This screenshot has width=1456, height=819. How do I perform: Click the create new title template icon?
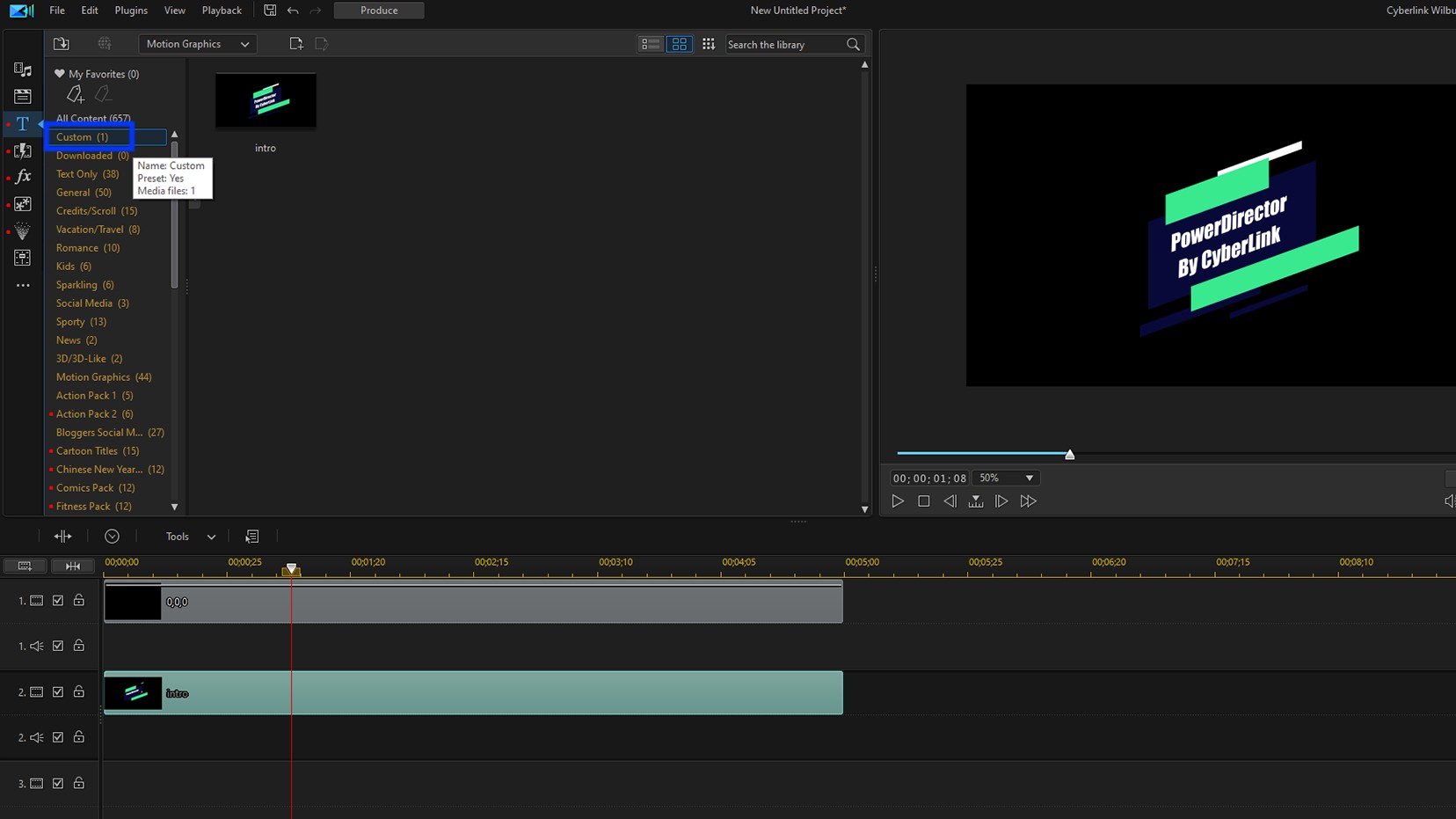(296, 44)
